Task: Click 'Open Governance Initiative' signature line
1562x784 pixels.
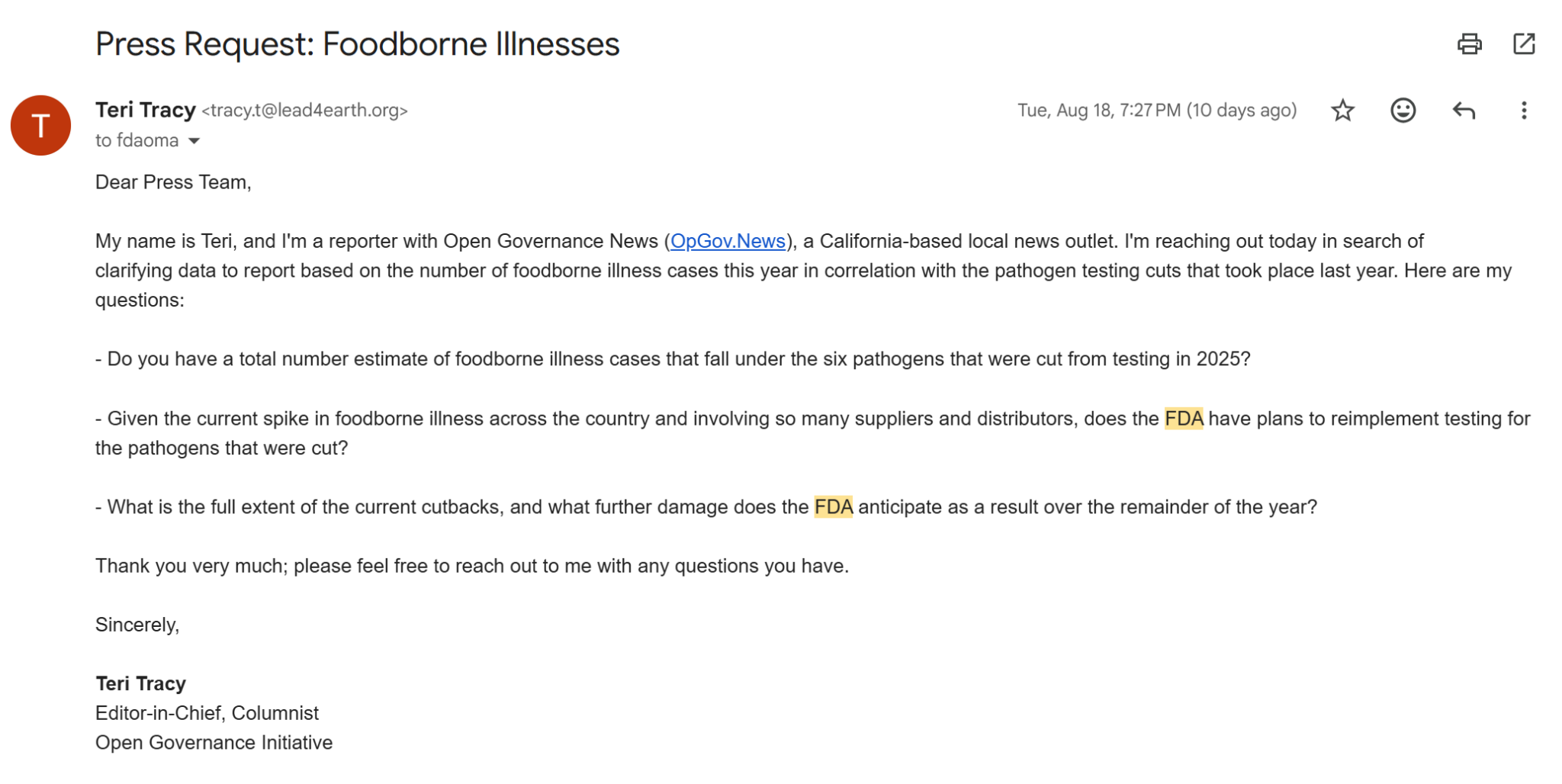Action: coord(214,743)
